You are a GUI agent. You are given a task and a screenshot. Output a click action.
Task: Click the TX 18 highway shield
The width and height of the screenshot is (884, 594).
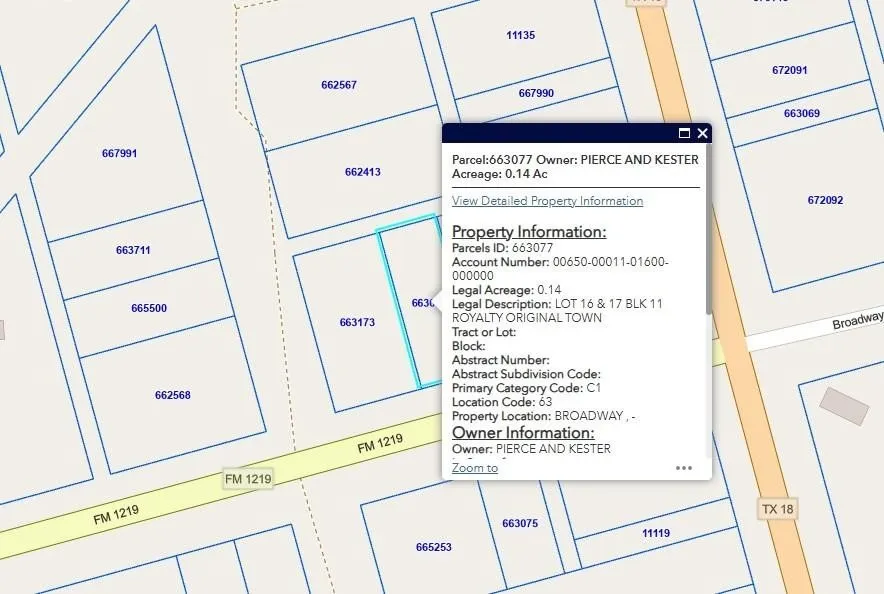point(776,509)
